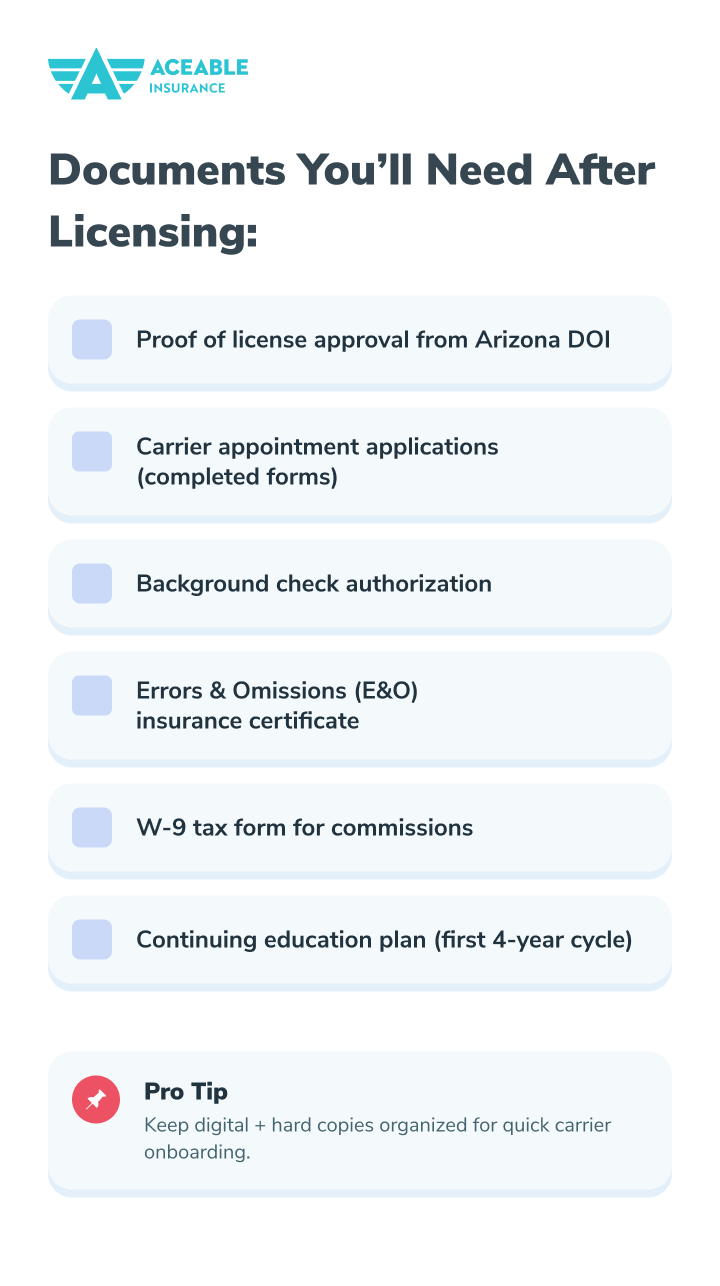Click the Continuing education plan (first 4-year cycle) text
Image resolution: width=720 pixels, height=1286 pixels.
[384, 939]
